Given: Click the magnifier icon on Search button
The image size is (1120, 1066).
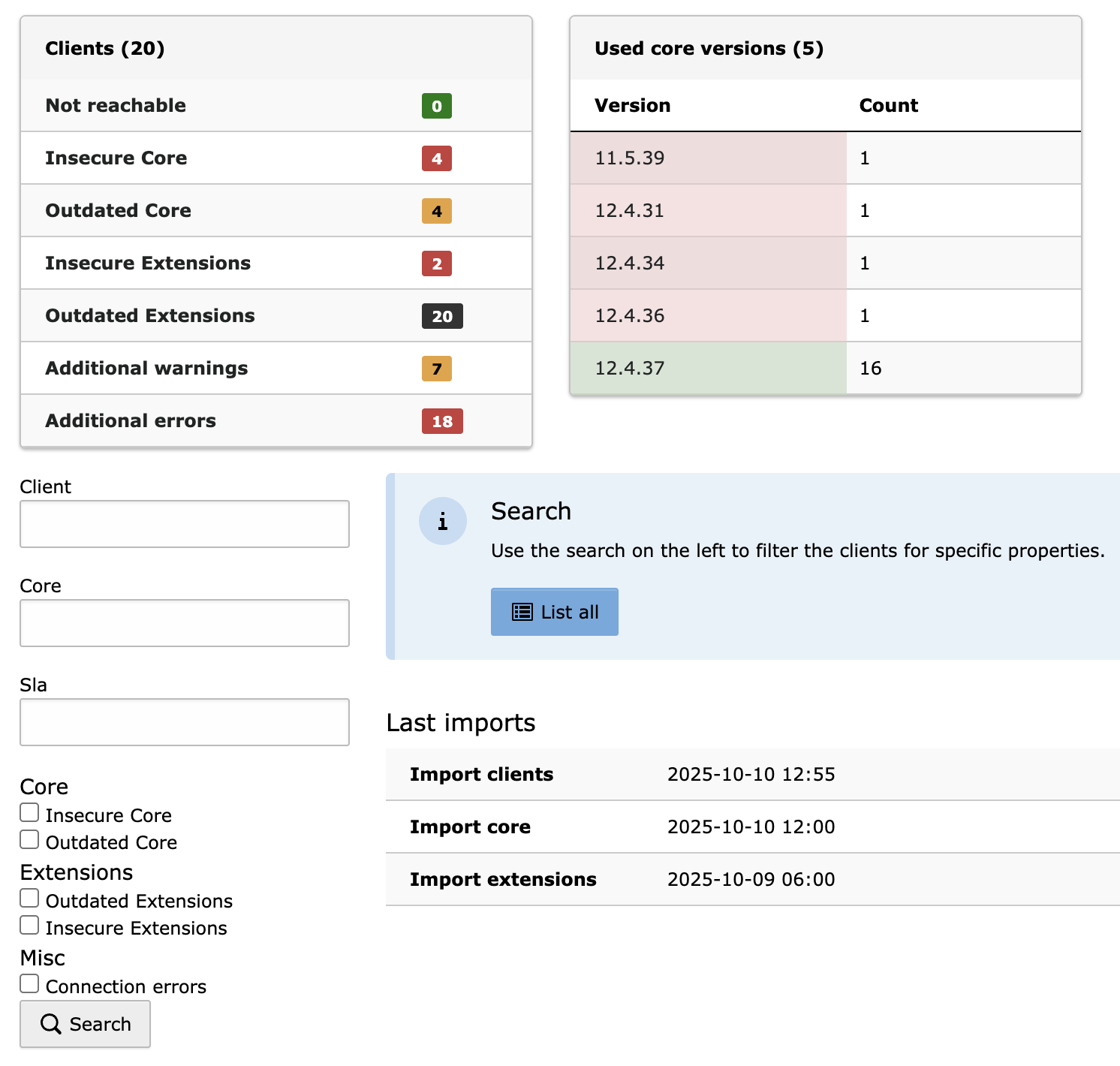Looking at the screenshot, I should (50, 1024).
